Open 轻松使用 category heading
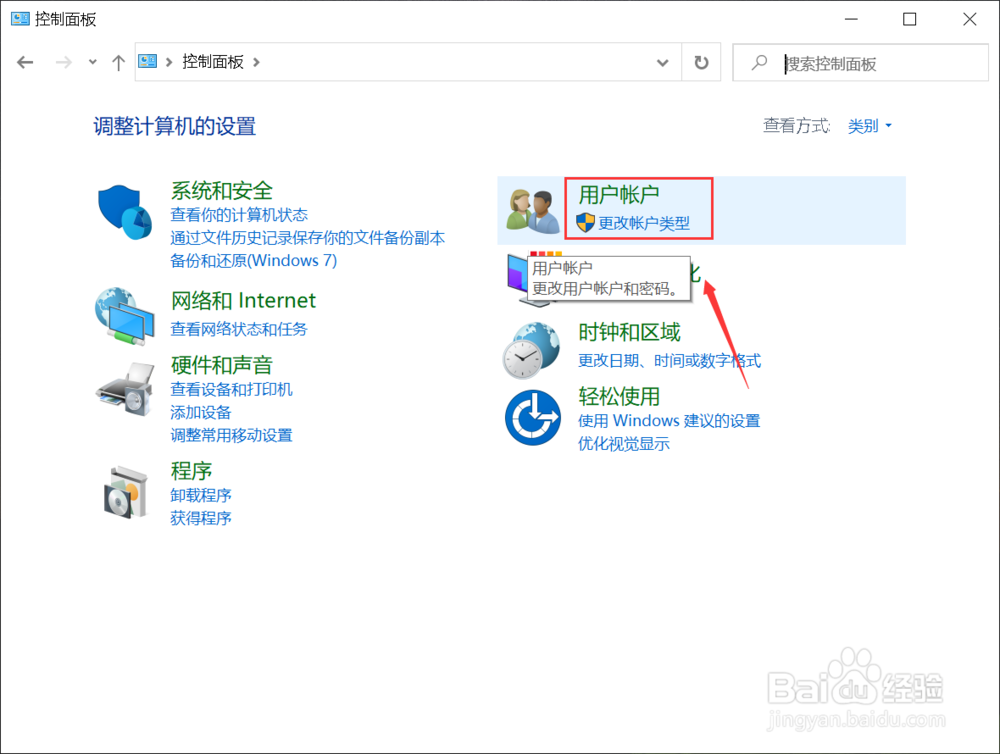Screen dimensions: 1000x754 point(619,397)
